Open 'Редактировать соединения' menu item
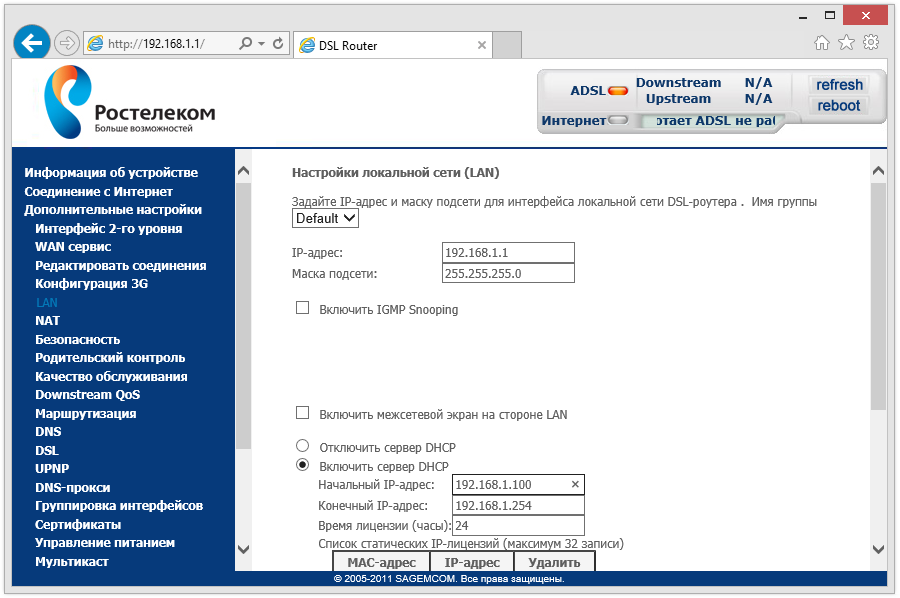 [121, 266]
